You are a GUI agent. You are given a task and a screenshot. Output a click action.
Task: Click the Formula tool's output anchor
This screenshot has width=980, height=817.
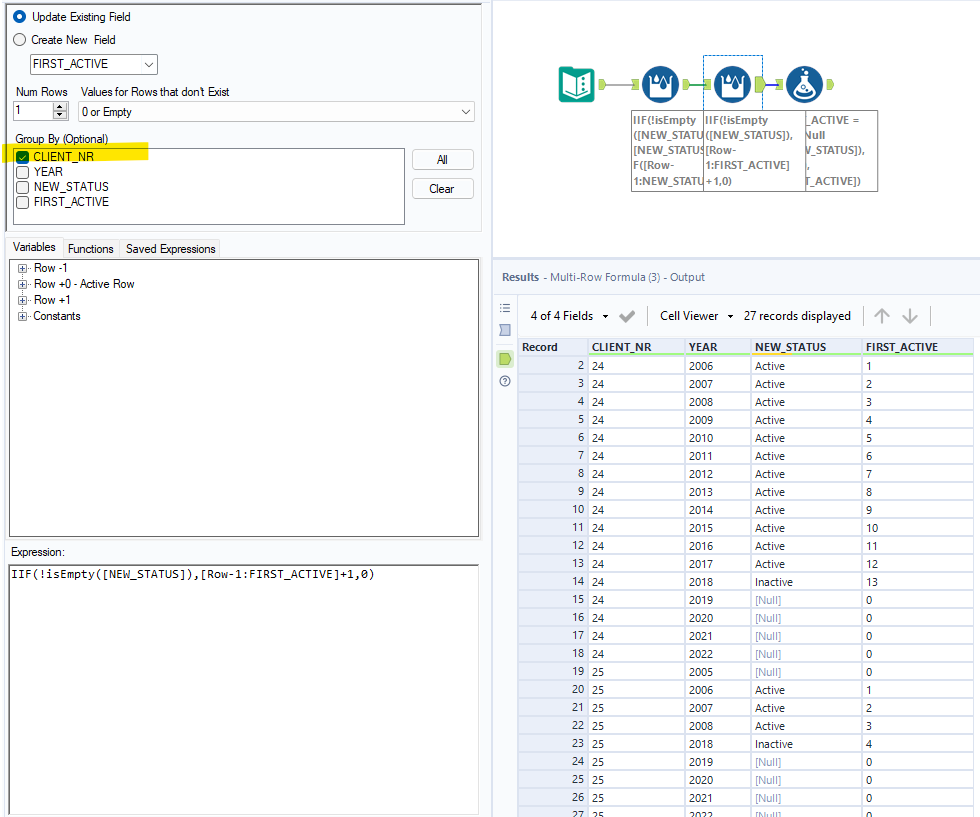pyautogui.click(x=831, y=84)
